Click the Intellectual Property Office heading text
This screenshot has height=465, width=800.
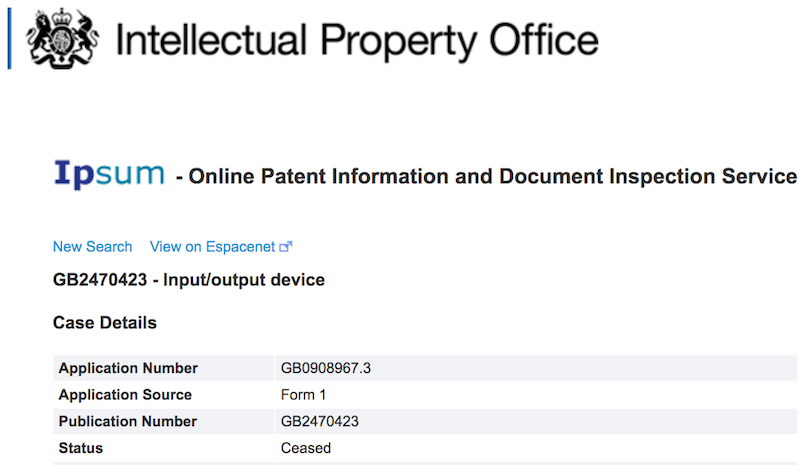click(x=357, y=40)
